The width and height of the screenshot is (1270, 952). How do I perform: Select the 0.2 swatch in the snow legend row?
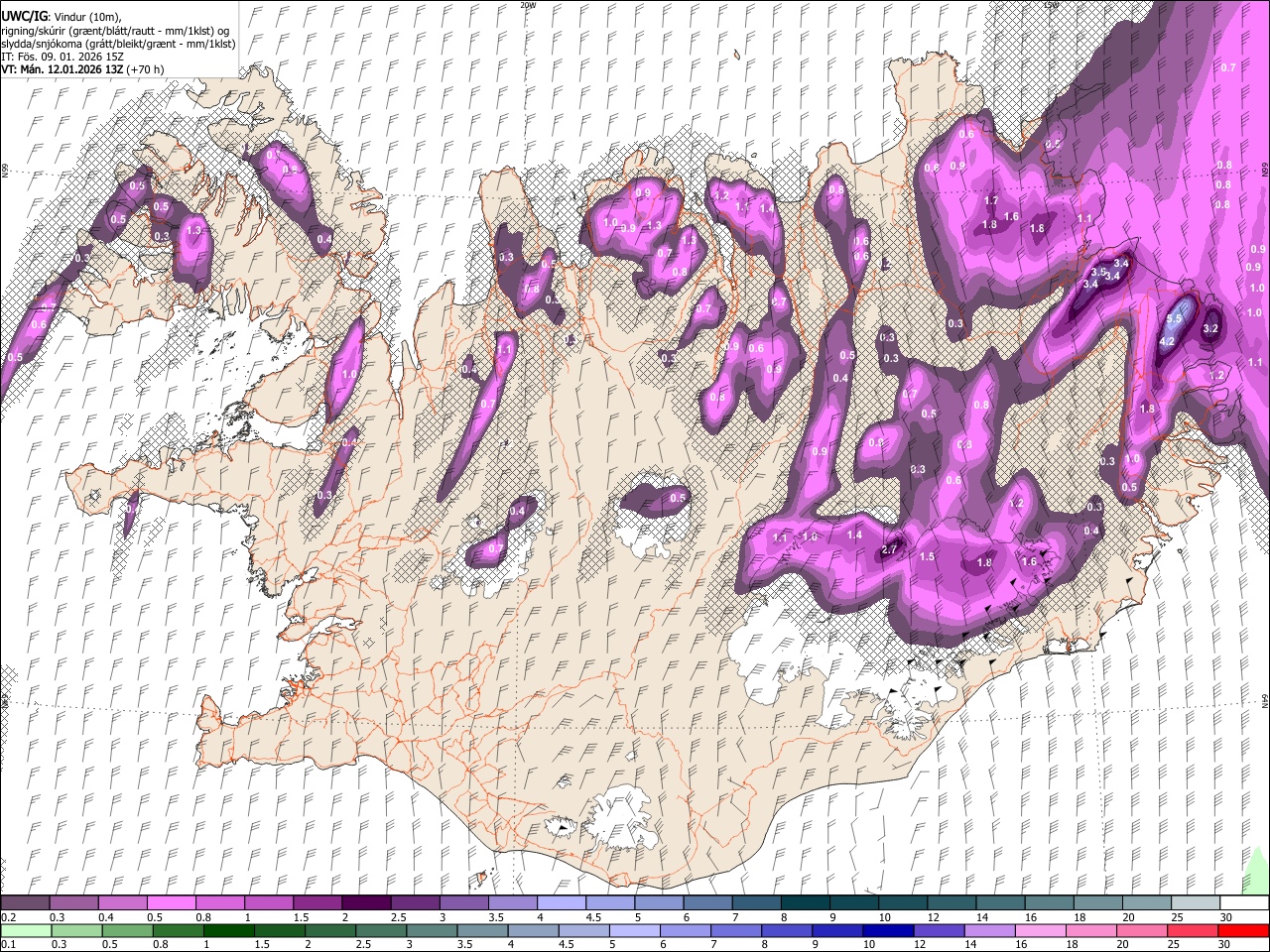pos(25,903)
